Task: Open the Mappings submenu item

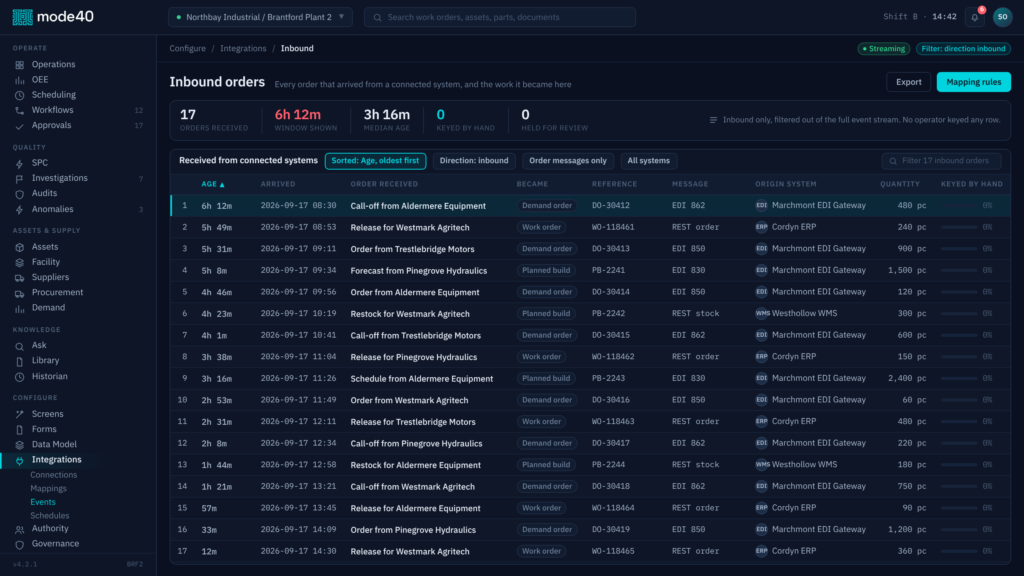Action: pos(48,488)
